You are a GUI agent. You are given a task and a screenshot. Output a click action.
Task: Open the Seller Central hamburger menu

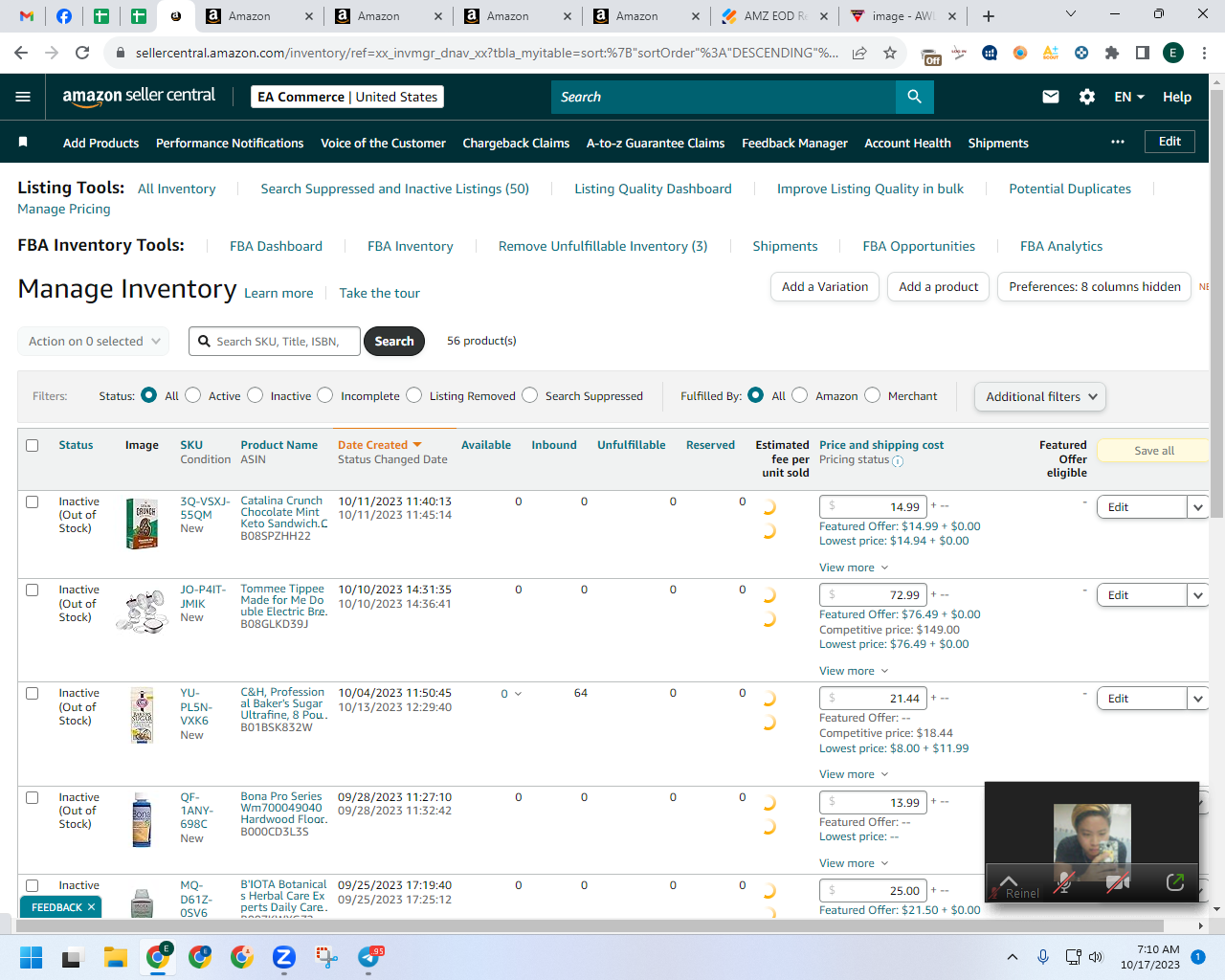coord(23,97)
